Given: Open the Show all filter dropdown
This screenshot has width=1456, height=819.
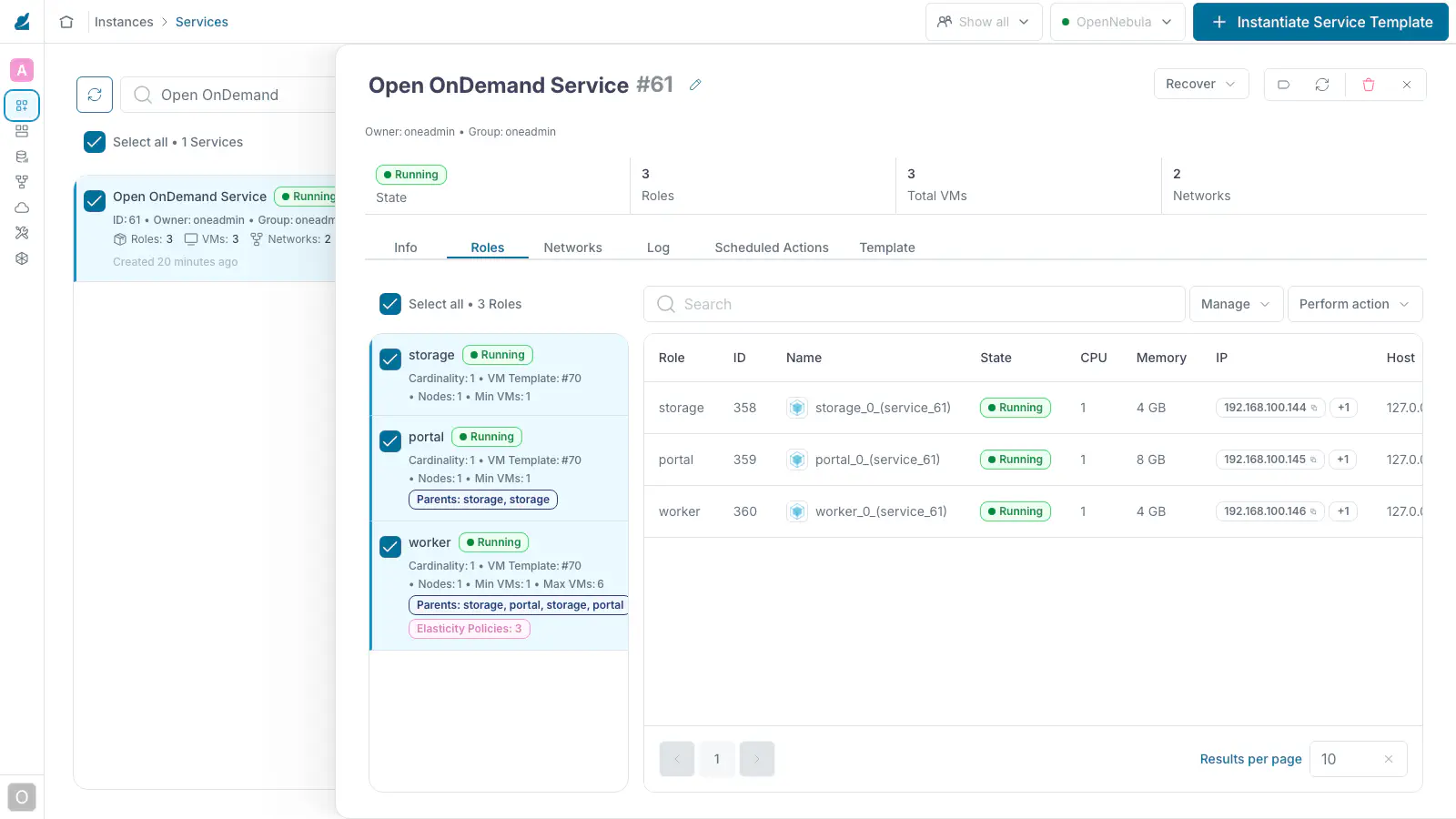Looking at the screenshot, I should 984,22.
